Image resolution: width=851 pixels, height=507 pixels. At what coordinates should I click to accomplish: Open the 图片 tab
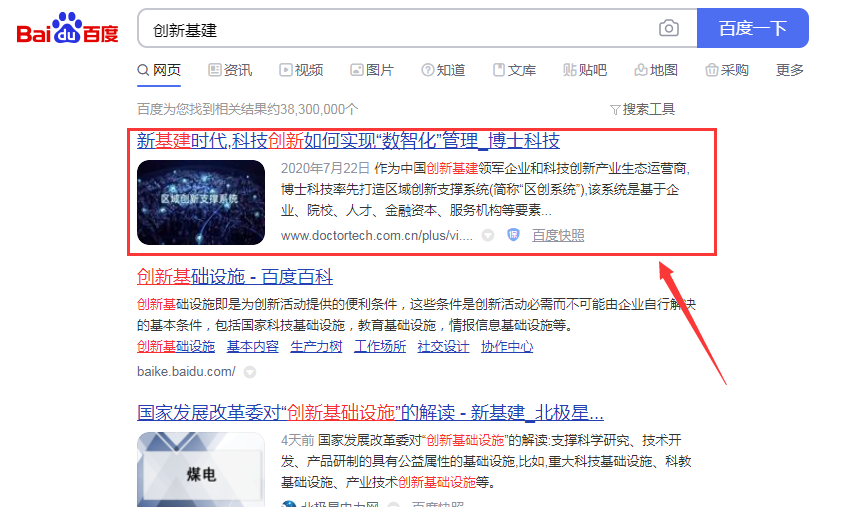pos(372,70)
